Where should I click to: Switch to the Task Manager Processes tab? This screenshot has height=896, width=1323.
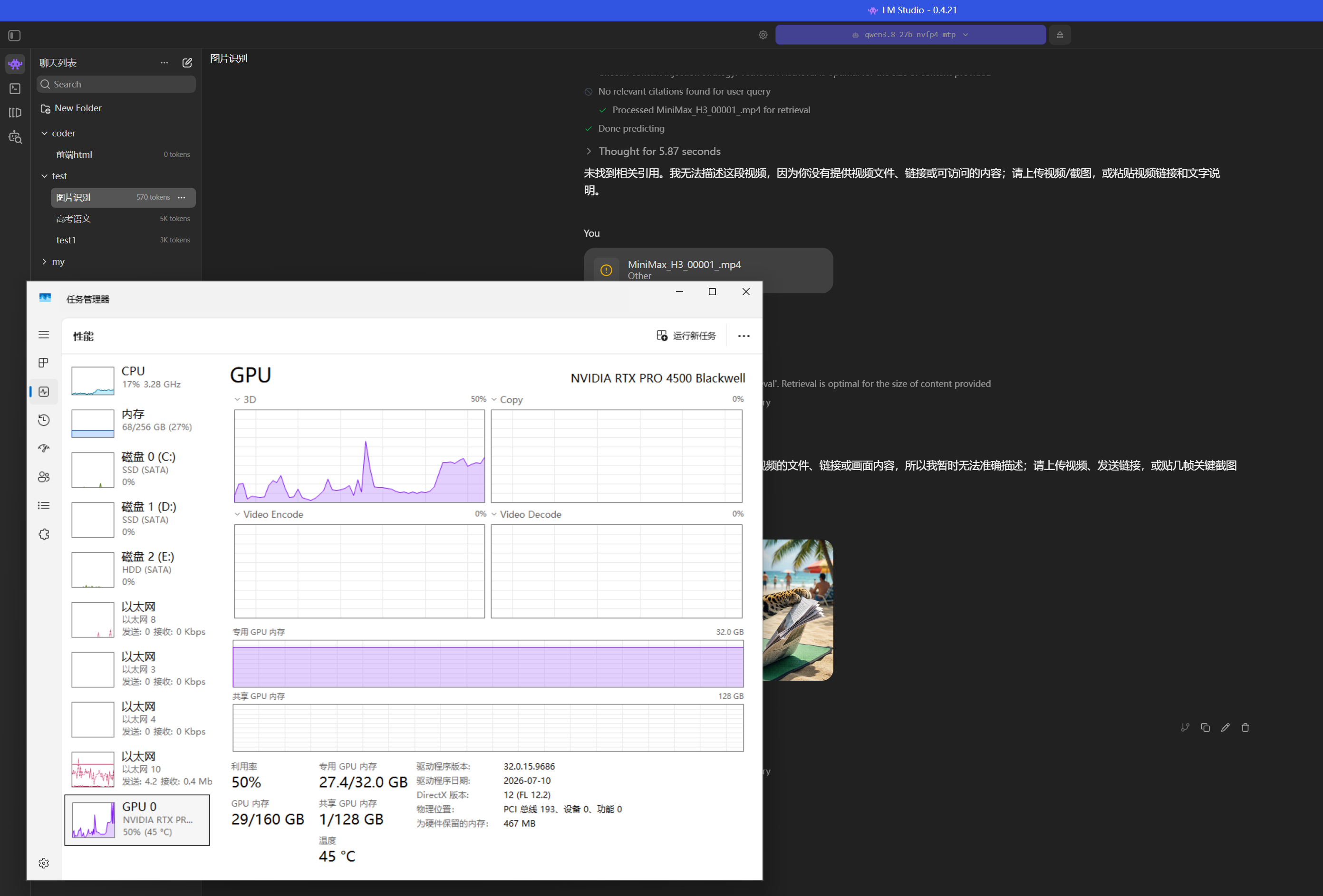44,363
